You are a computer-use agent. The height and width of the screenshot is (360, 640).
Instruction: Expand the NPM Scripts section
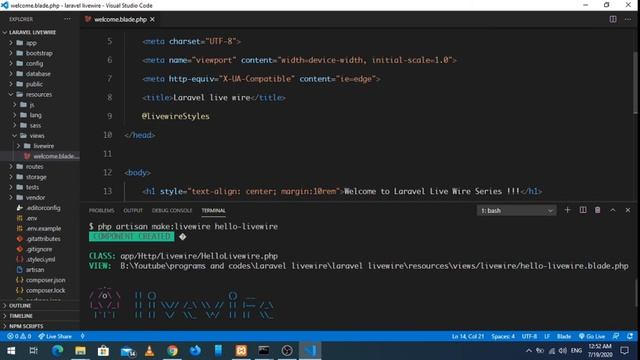(x=26, y=326)
